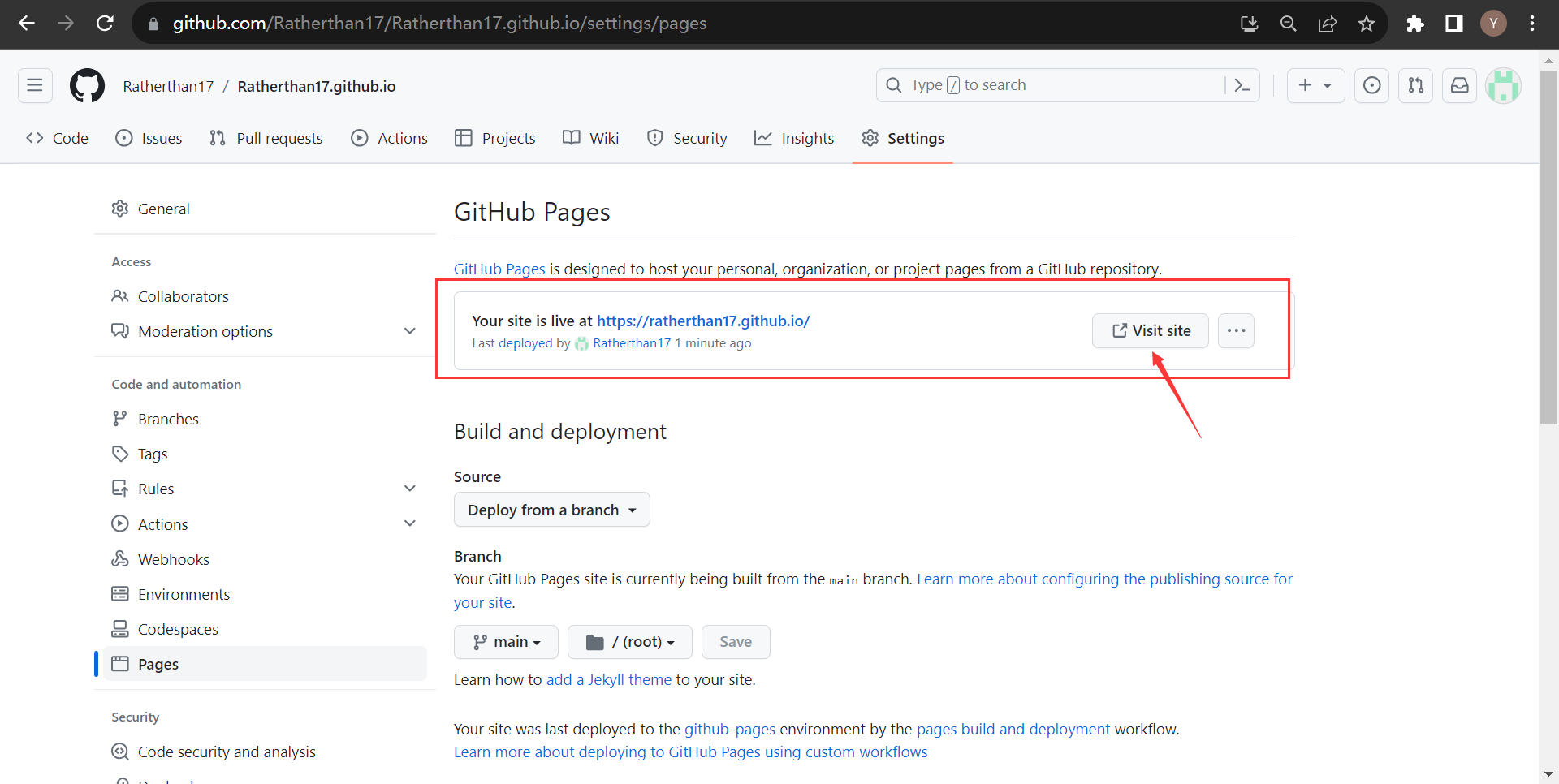
Task: Click the add a Jekyll theme link
Action: coord(609,679)
